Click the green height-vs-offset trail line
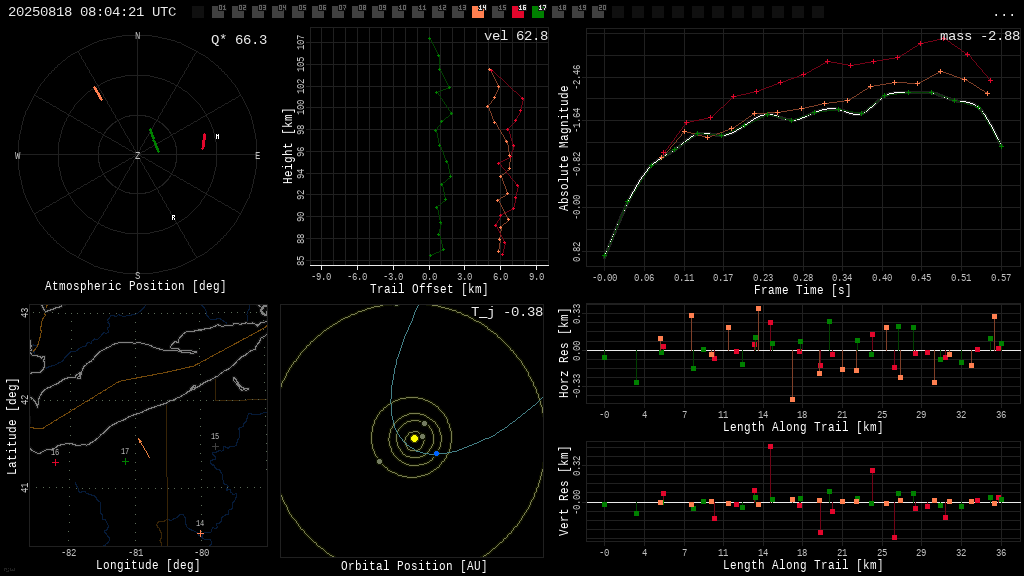Viewport: 1024px width, 576px height. click(x=441, y=147)
